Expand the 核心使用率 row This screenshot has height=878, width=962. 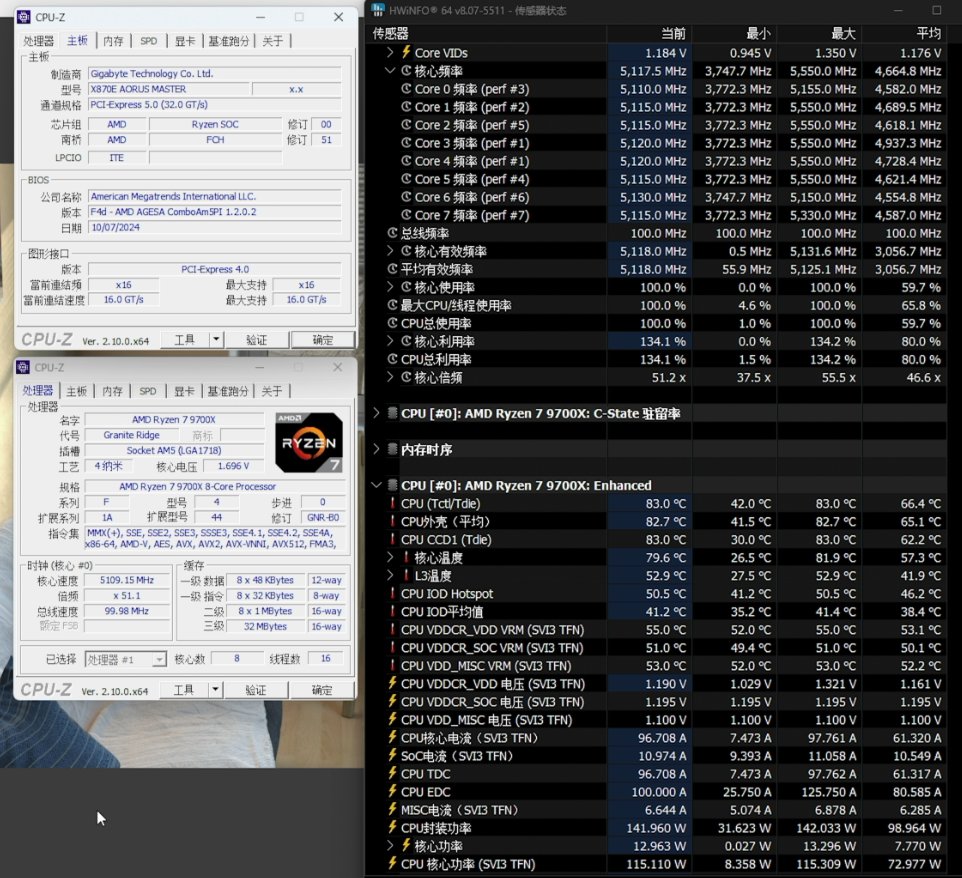click(x=390, y=287)
